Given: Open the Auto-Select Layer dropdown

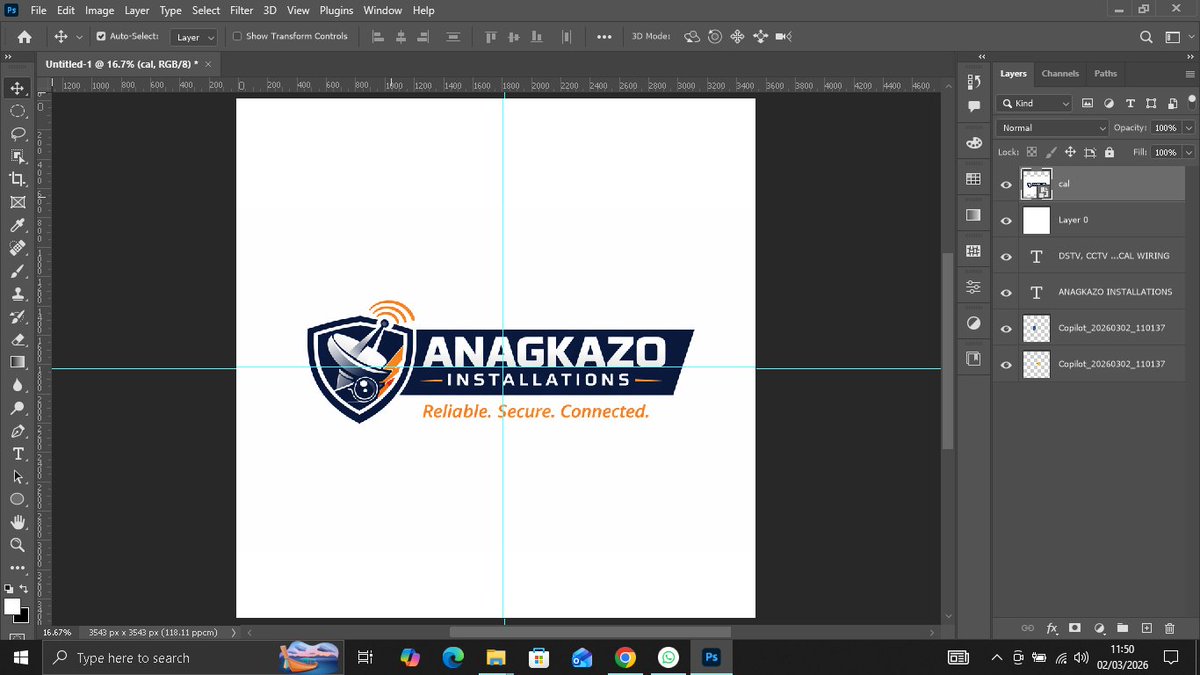Looking at the screenshot, I should 194,37.
